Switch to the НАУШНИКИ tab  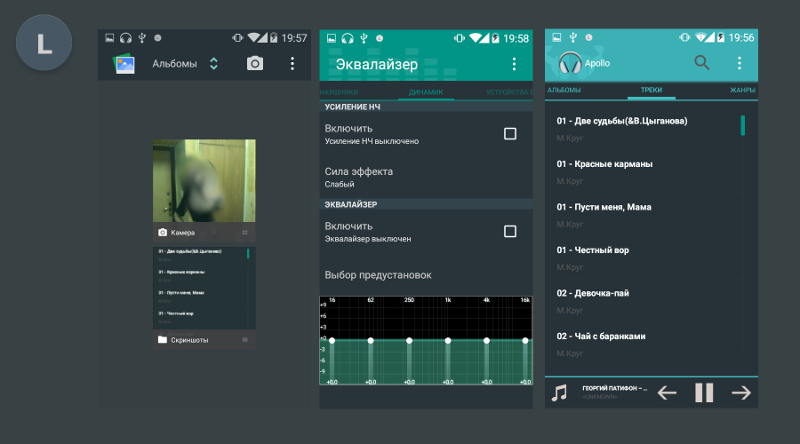(x=339, y=92)
